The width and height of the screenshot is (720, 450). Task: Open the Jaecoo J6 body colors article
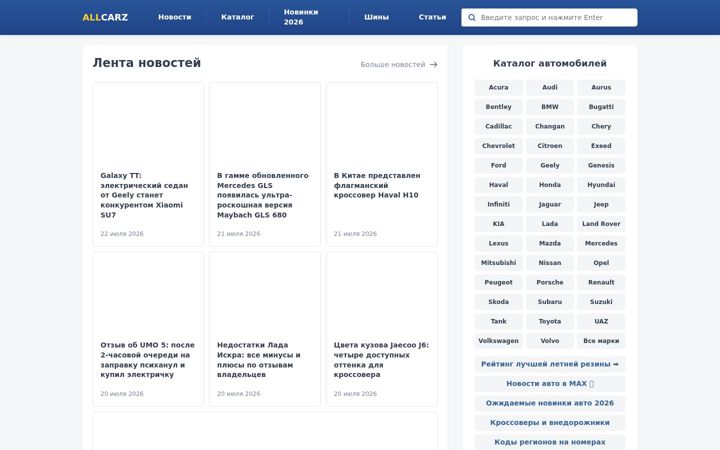pos(381,360)
